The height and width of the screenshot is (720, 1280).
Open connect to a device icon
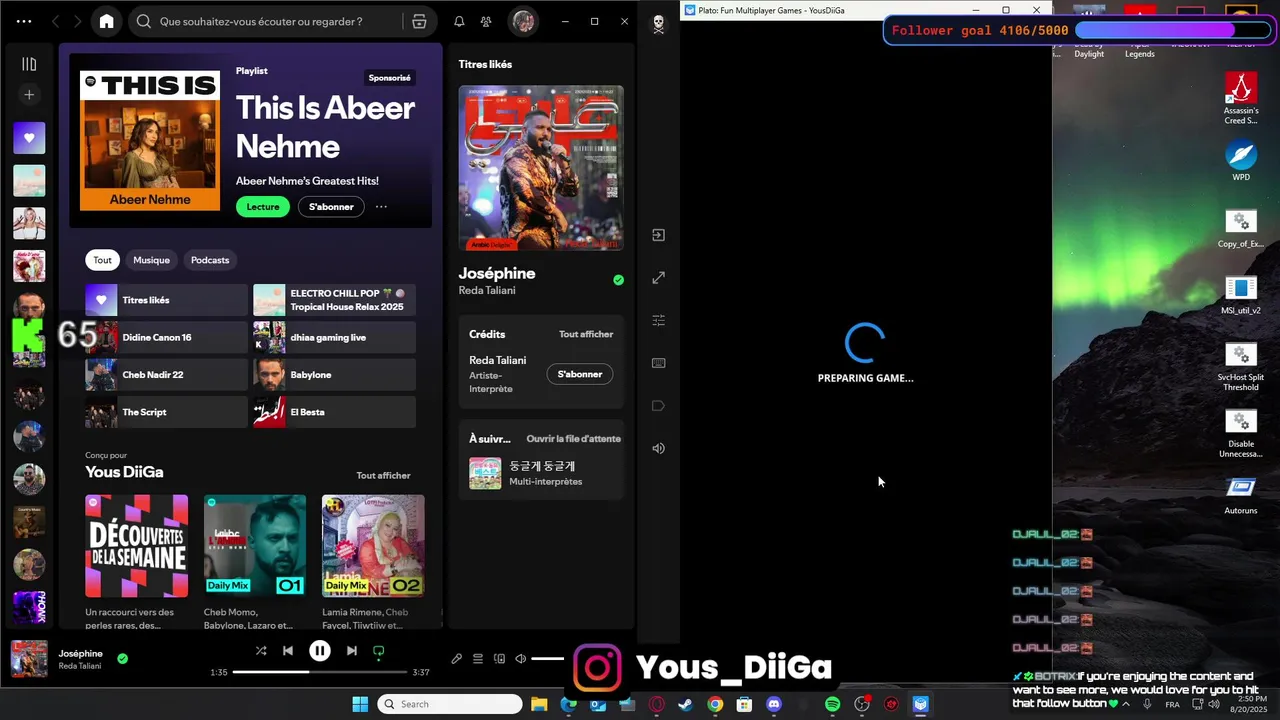tap(499, 659)
